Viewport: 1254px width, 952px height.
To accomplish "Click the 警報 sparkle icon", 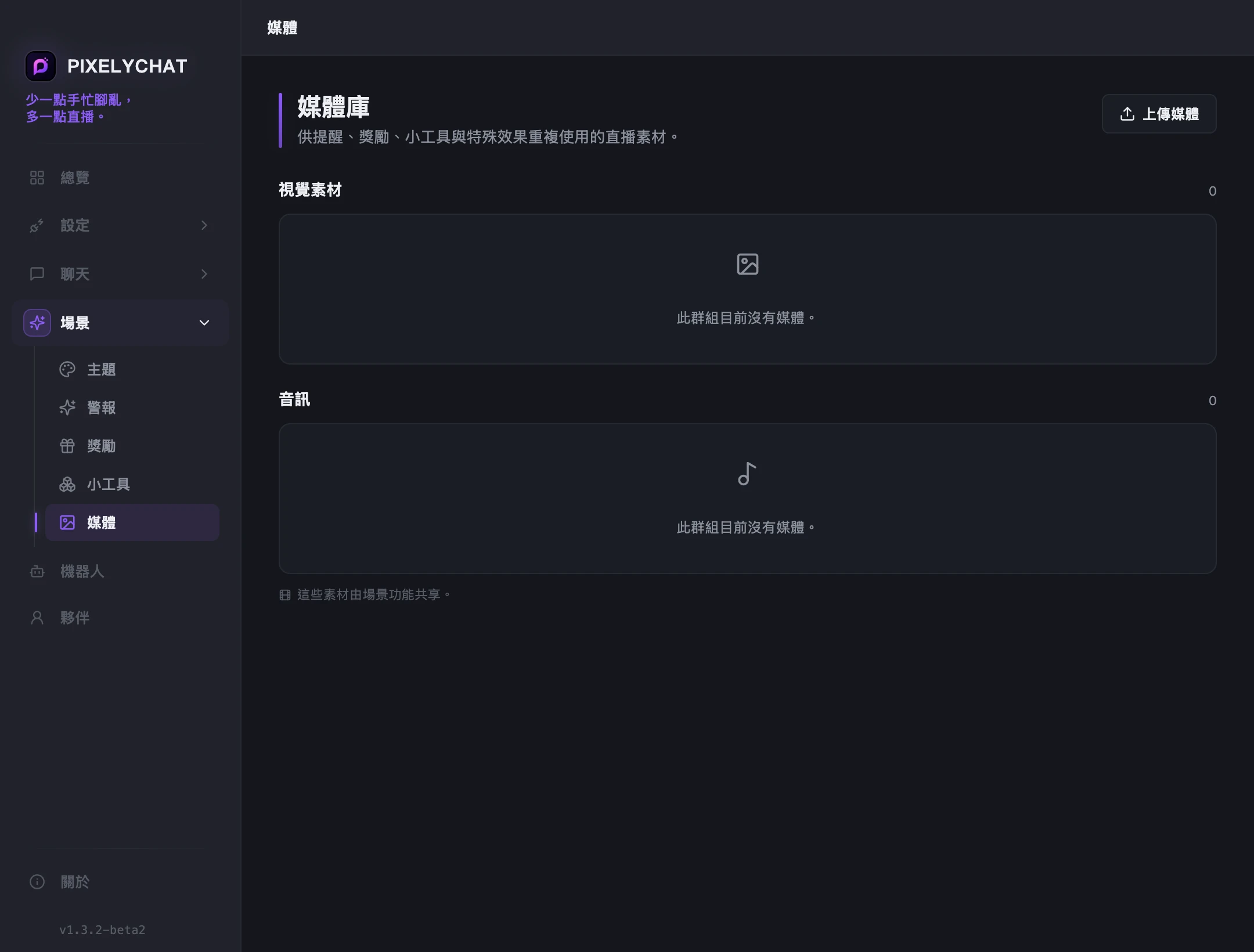I will pyautogui.click(x=67, y=408).
